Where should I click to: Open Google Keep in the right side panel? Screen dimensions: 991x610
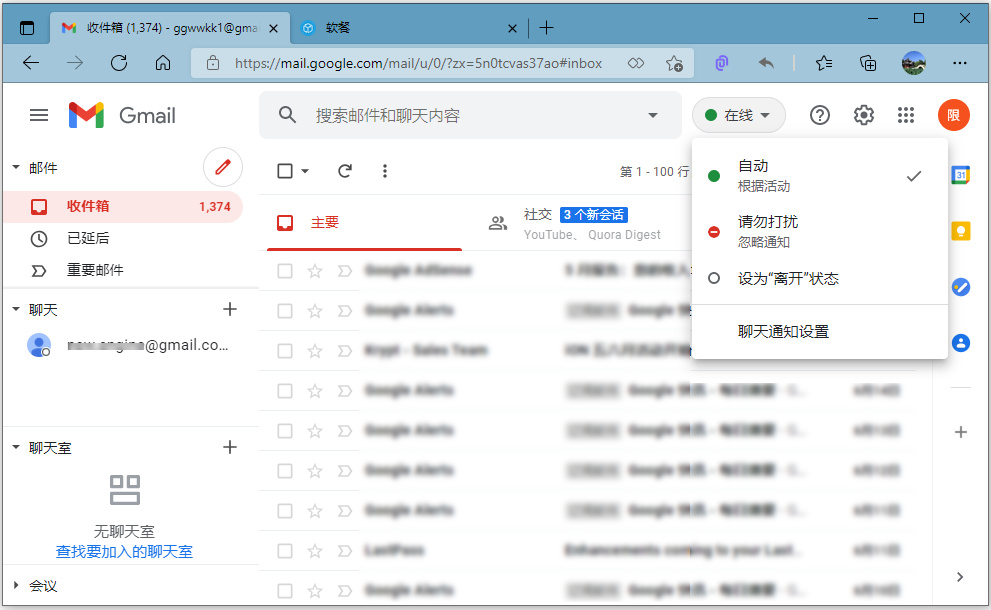coord(960,231)
